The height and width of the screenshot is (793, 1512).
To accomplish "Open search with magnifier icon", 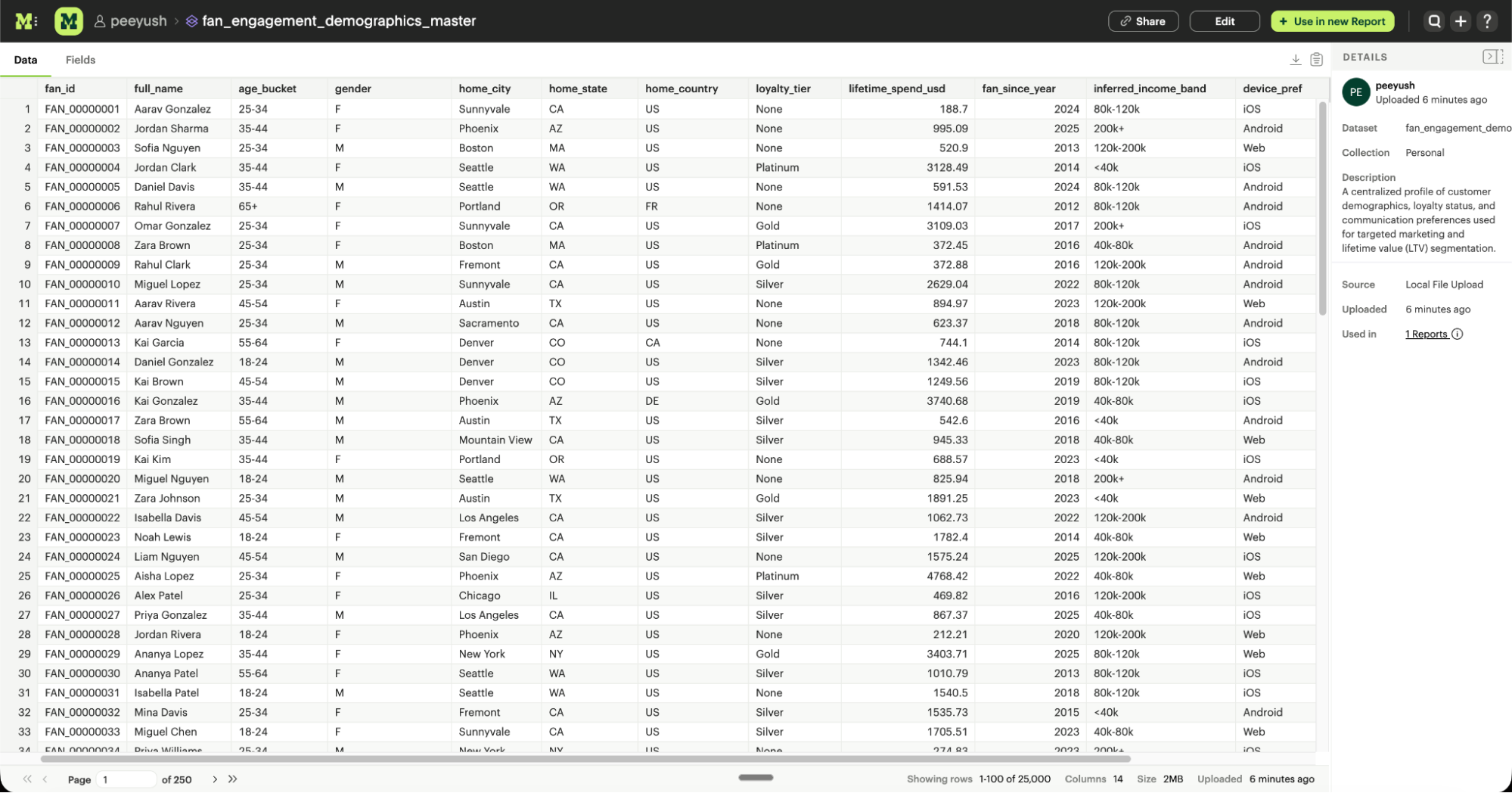I will [1434, 20].
